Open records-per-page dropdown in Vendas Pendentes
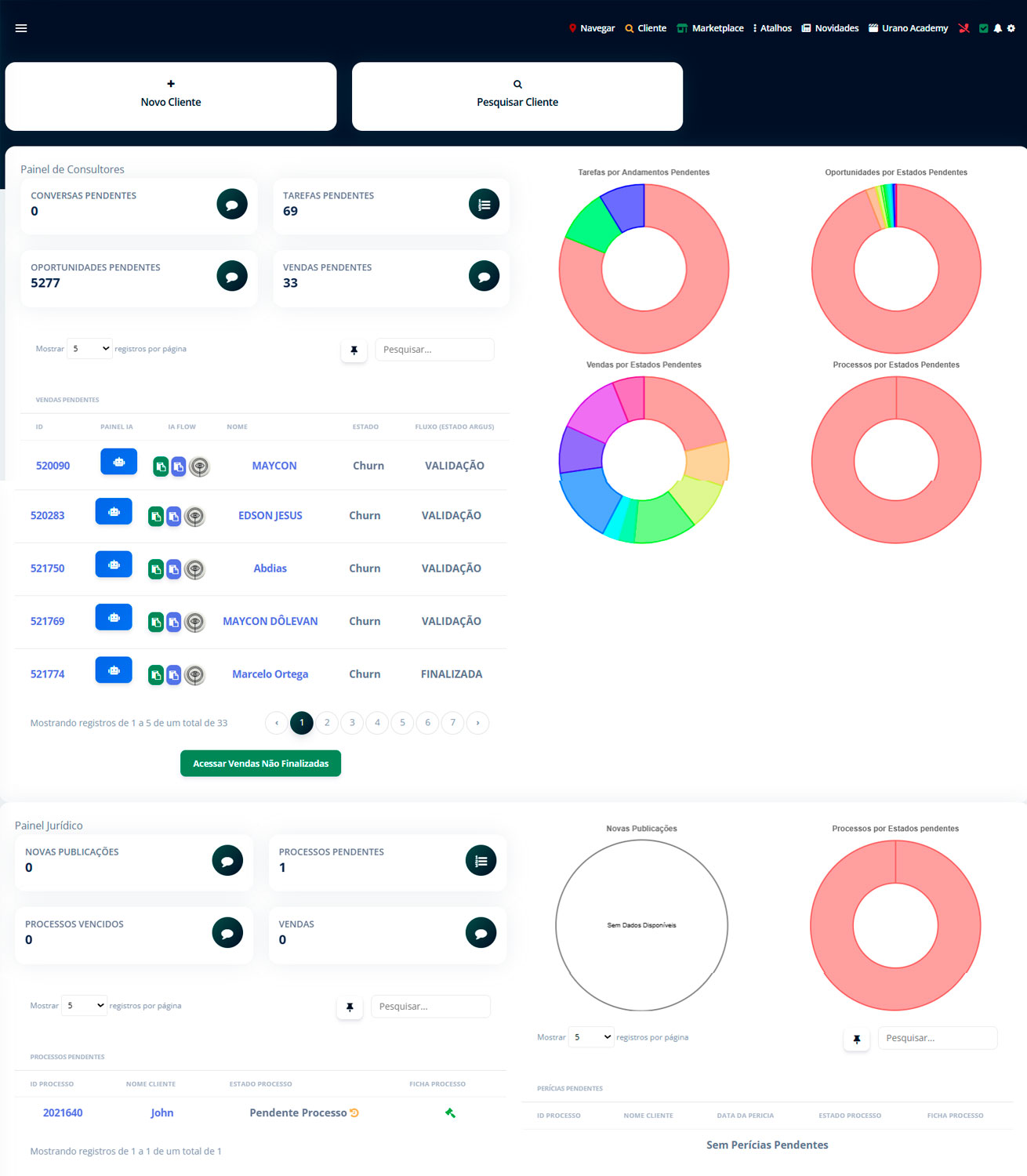This screenshot has height=1176, width=1027. [89, 349]
